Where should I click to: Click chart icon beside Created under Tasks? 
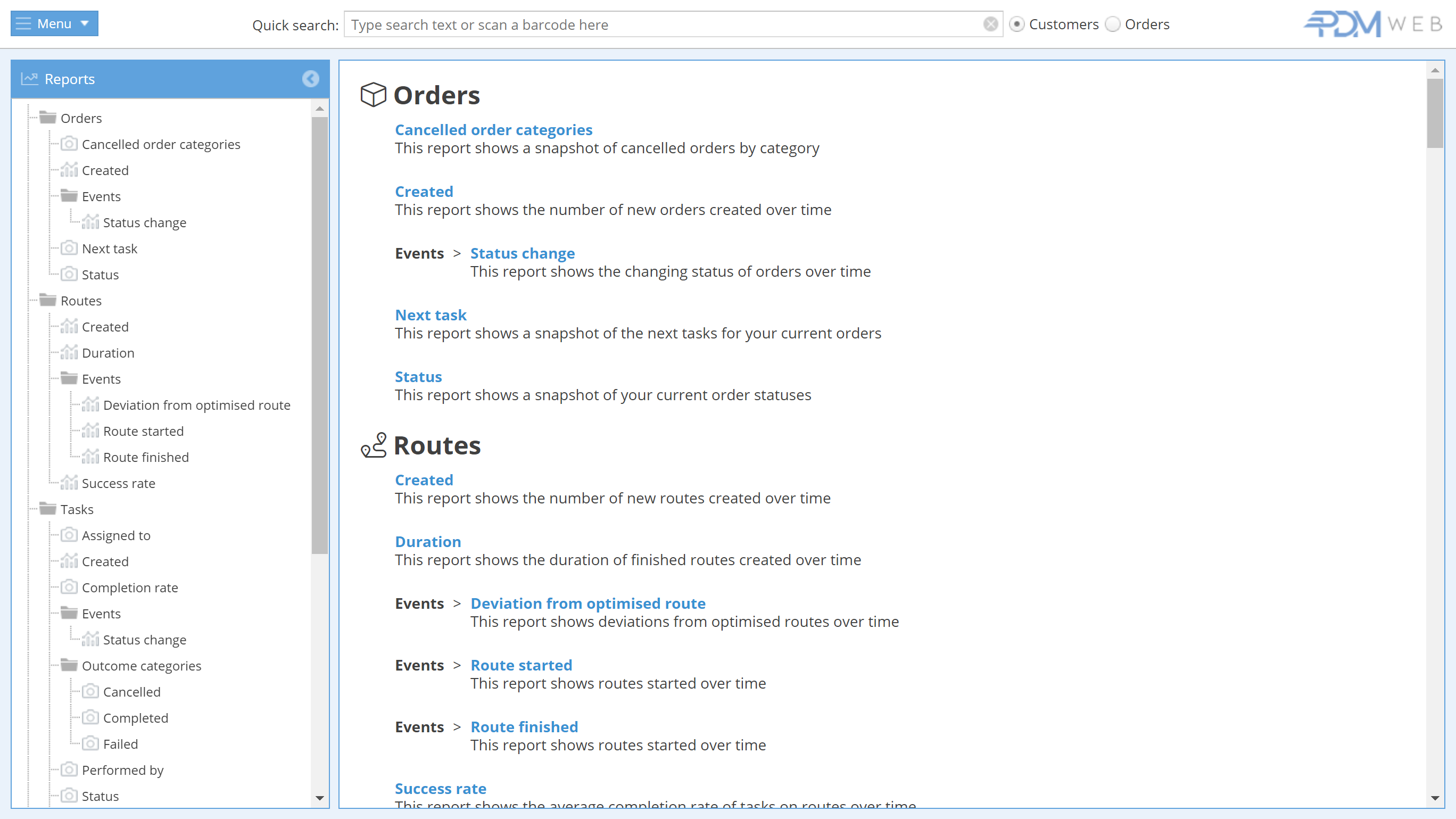69,561
